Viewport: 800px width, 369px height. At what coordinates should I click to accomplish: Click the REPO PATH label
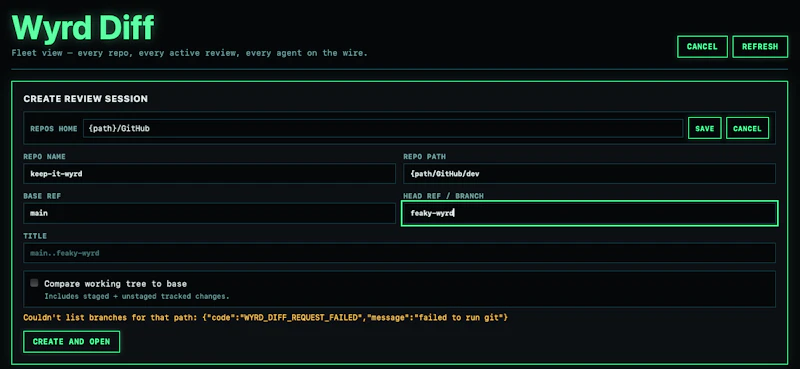click(x=424, y=157)
